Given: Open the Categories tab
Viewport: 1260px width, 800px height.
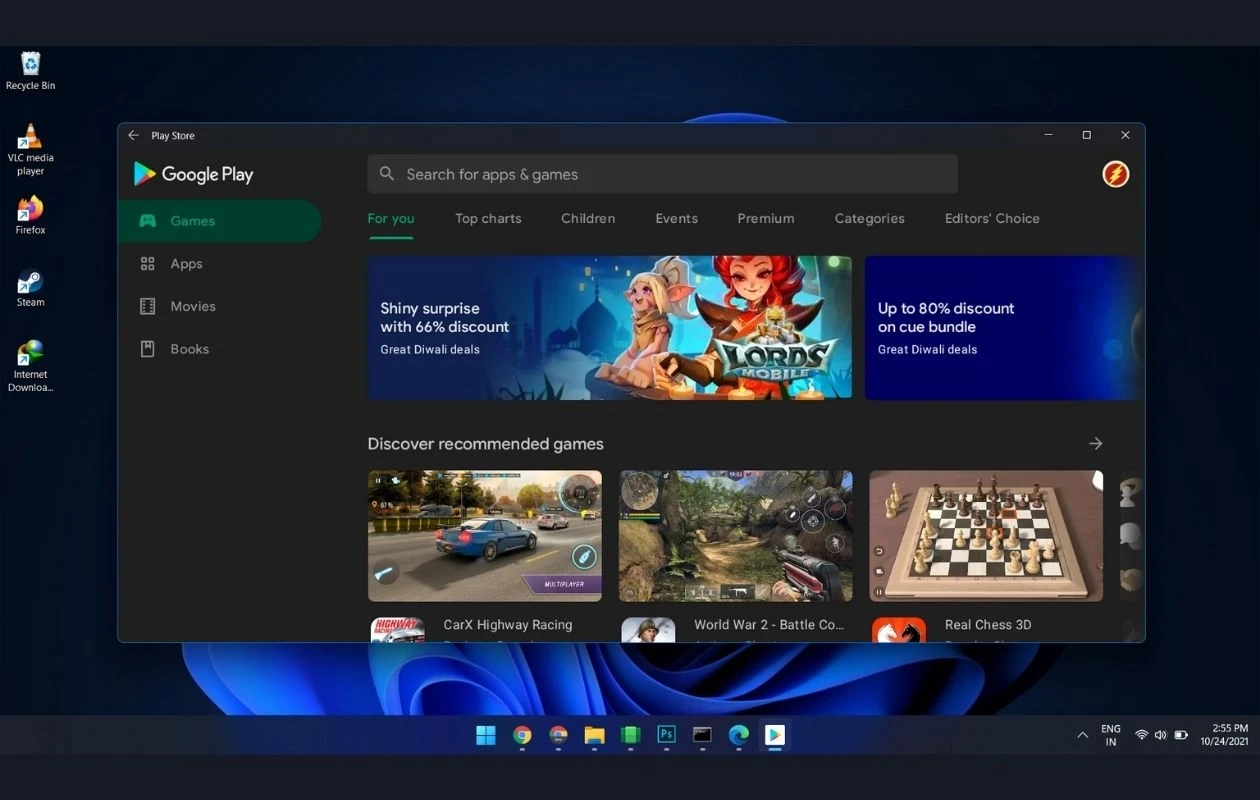Looking at the screenshot, I should [870, 218].
